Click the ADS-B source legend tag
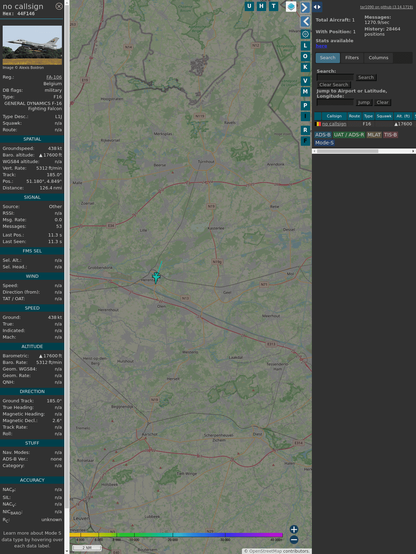Screen dimensions: 416x554 (323, 135)
